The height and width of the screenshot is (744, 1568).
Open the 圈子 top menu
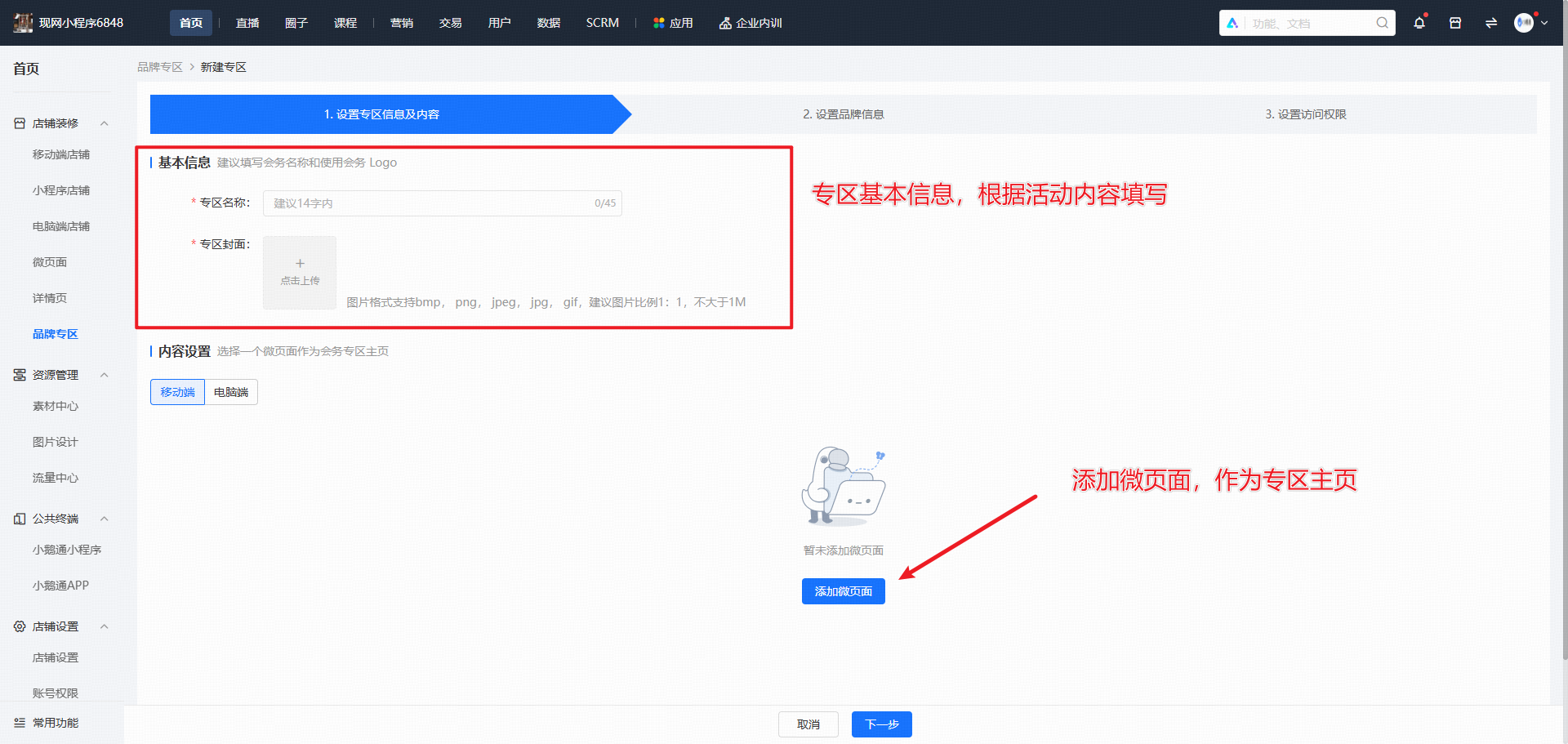(296, 23)
